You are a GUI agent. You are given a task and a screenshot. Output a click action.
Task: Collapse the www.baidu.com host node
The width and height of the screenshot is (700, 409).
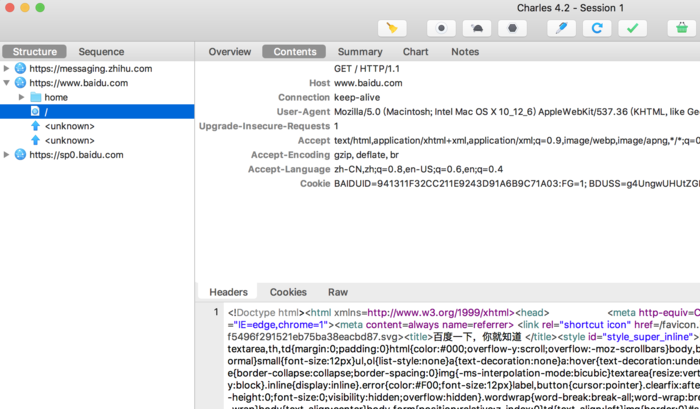pyautogui.click(x=6, y=83)
